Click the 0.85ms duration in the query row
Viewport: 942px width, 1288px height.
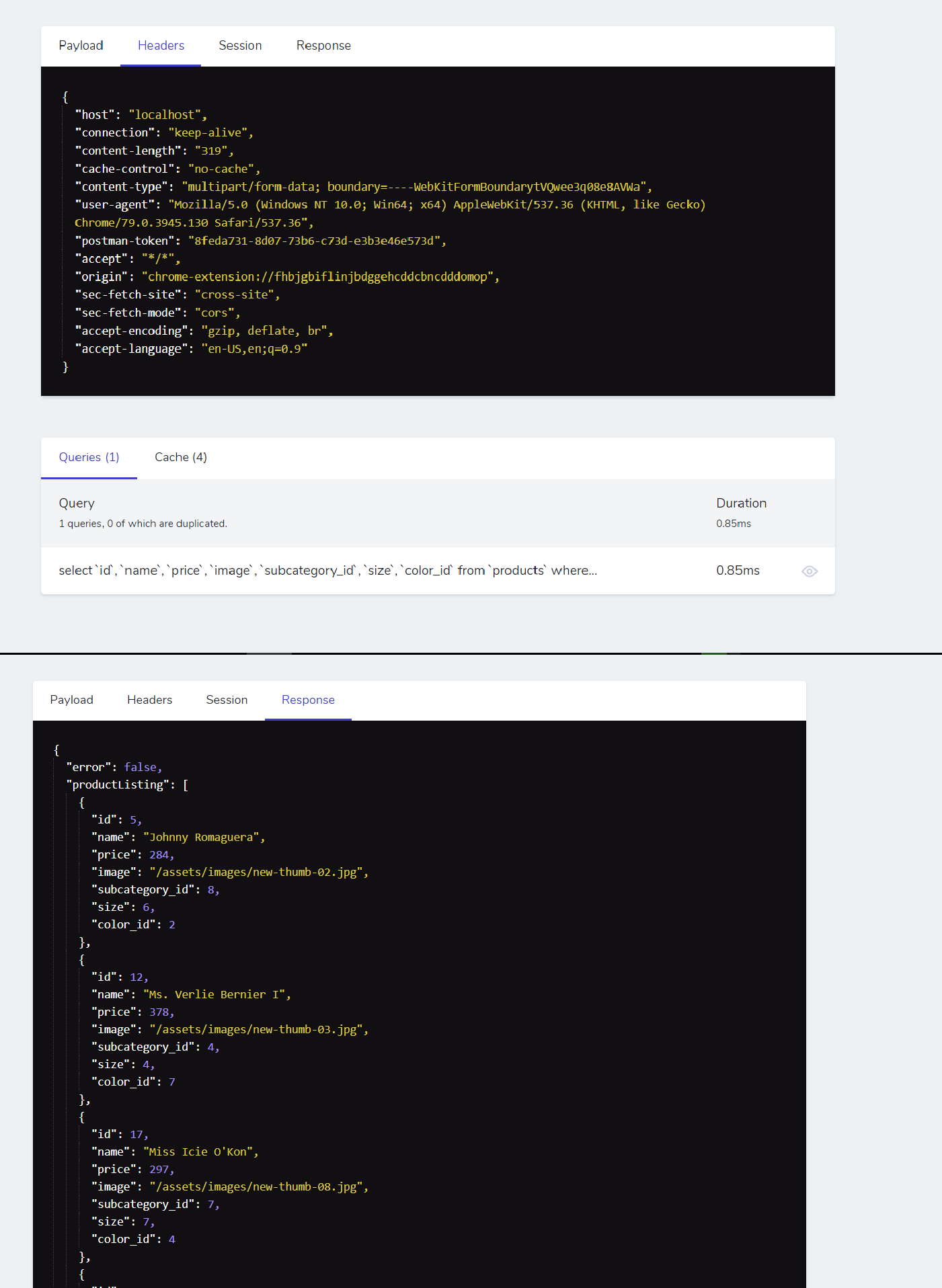(738, 571)
